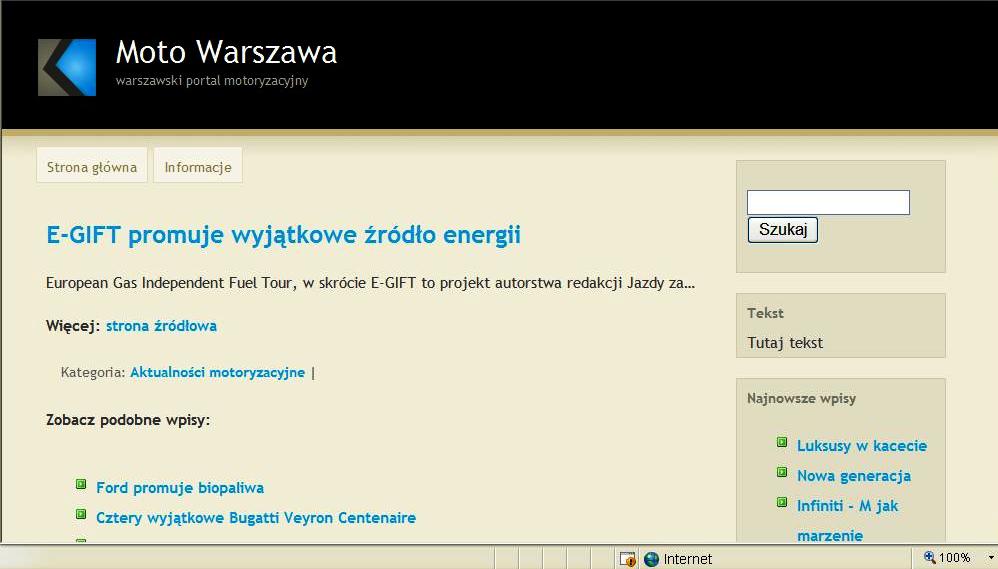Click the Moto Warszawa site title
The height and width of the screenshot is (569, 998).
point(226,52)
